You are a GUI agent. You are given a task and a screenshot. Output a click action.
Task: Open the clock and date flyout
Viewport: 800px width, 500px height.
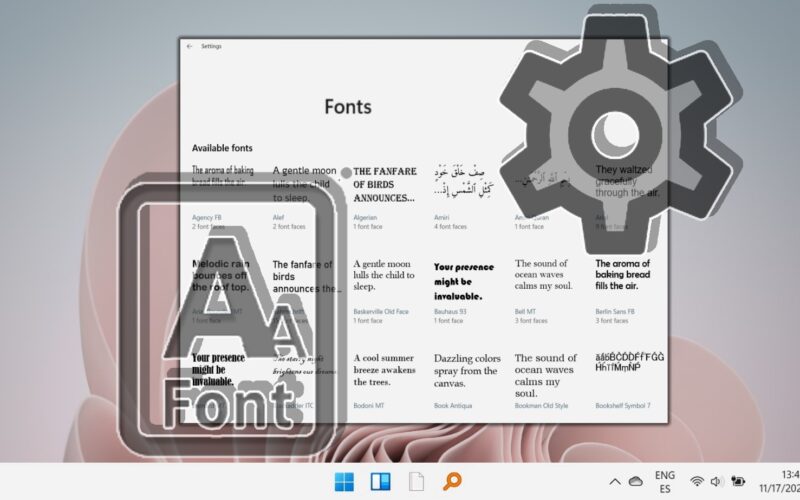(x=780, y=482)
